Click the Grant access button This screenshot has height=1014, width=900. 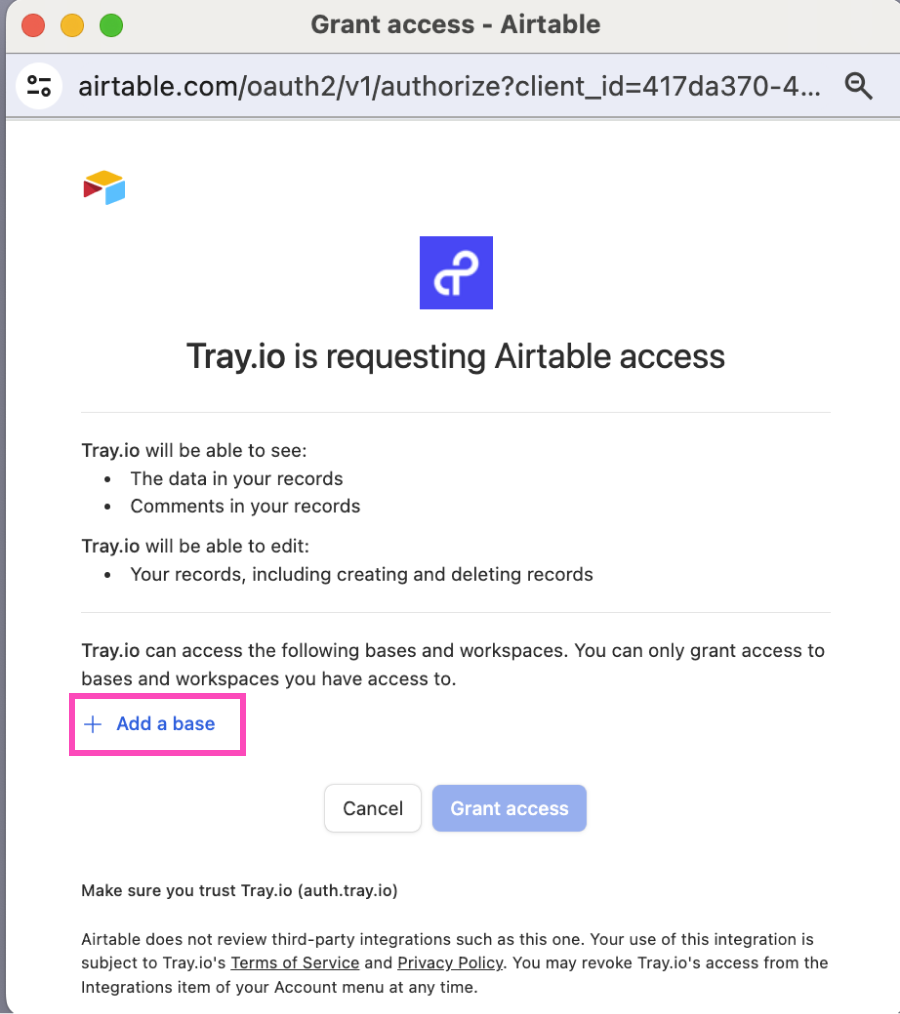[509, 808]
